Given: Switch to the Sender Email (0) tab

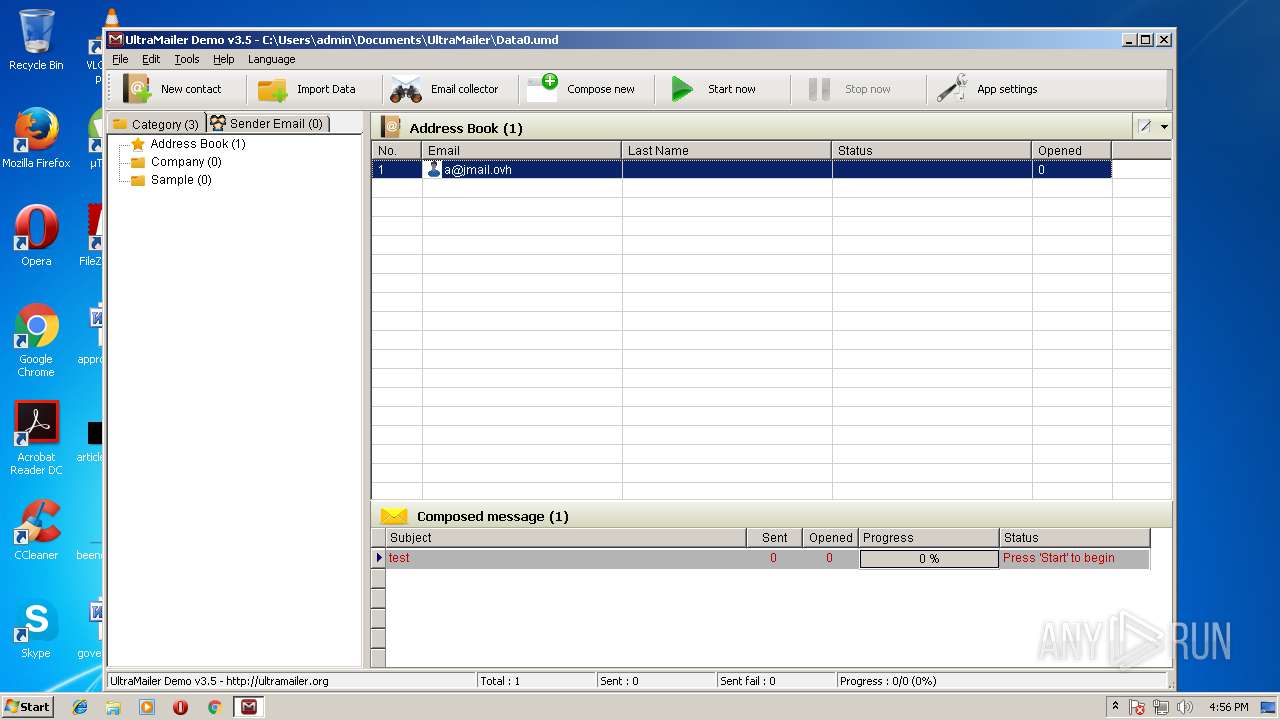Looking at the screenshot, I should tap(267, 124).
